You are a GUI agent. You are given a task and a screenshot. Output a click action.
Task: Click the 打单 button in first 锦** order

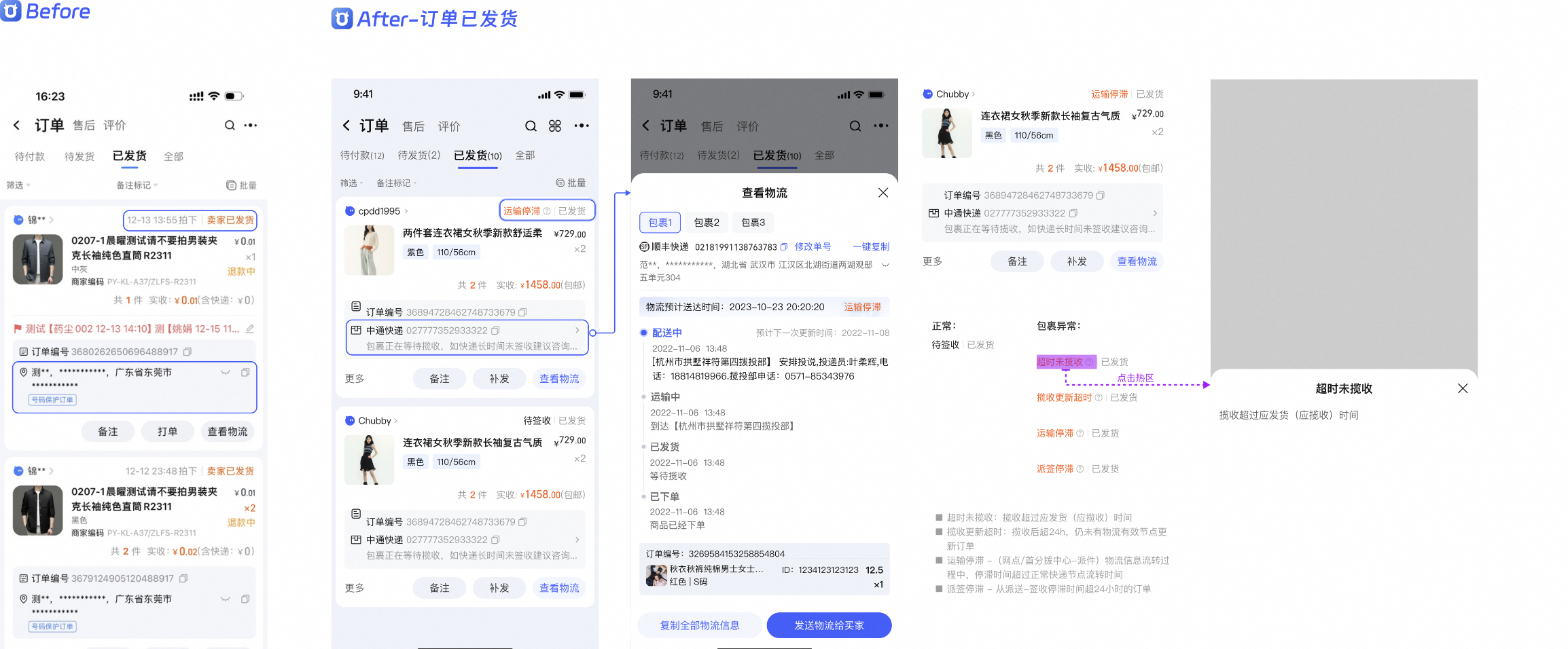(x=167, y=432)
